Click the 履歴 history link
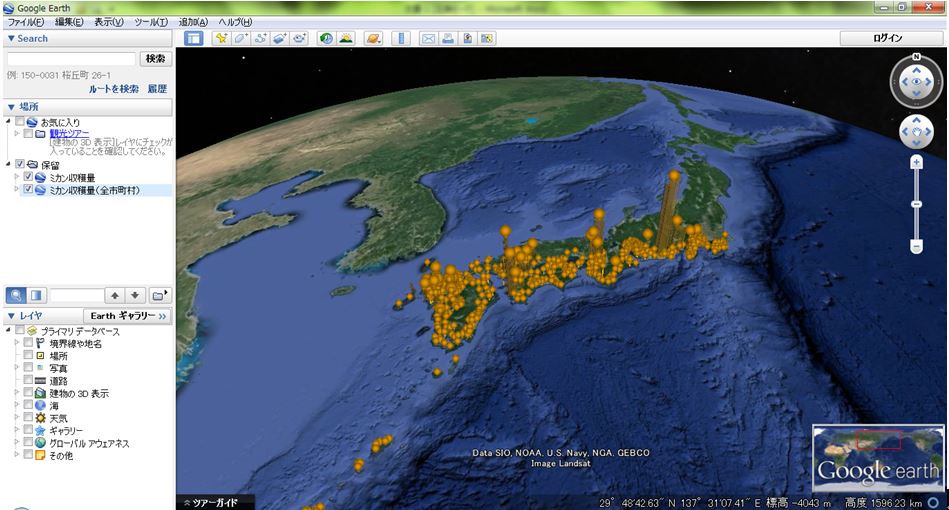The width and height of the screenshot is (949, 510). coord(157,89)
